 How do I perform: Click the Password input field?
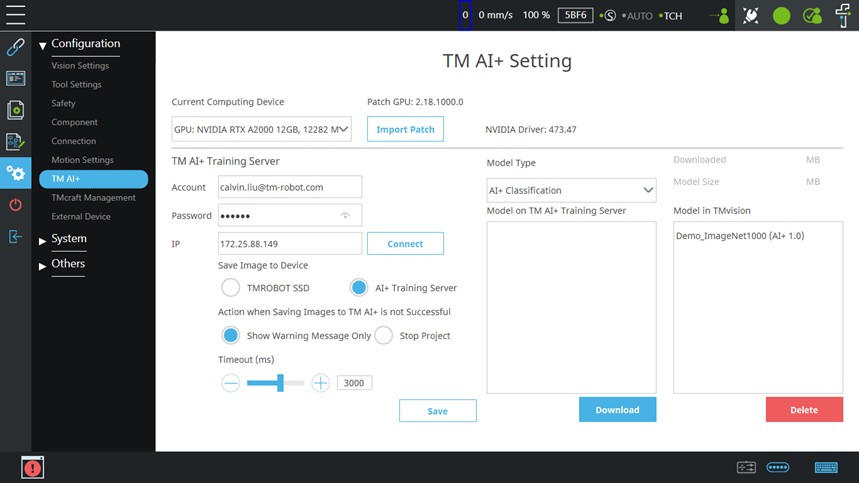point(290,215)
